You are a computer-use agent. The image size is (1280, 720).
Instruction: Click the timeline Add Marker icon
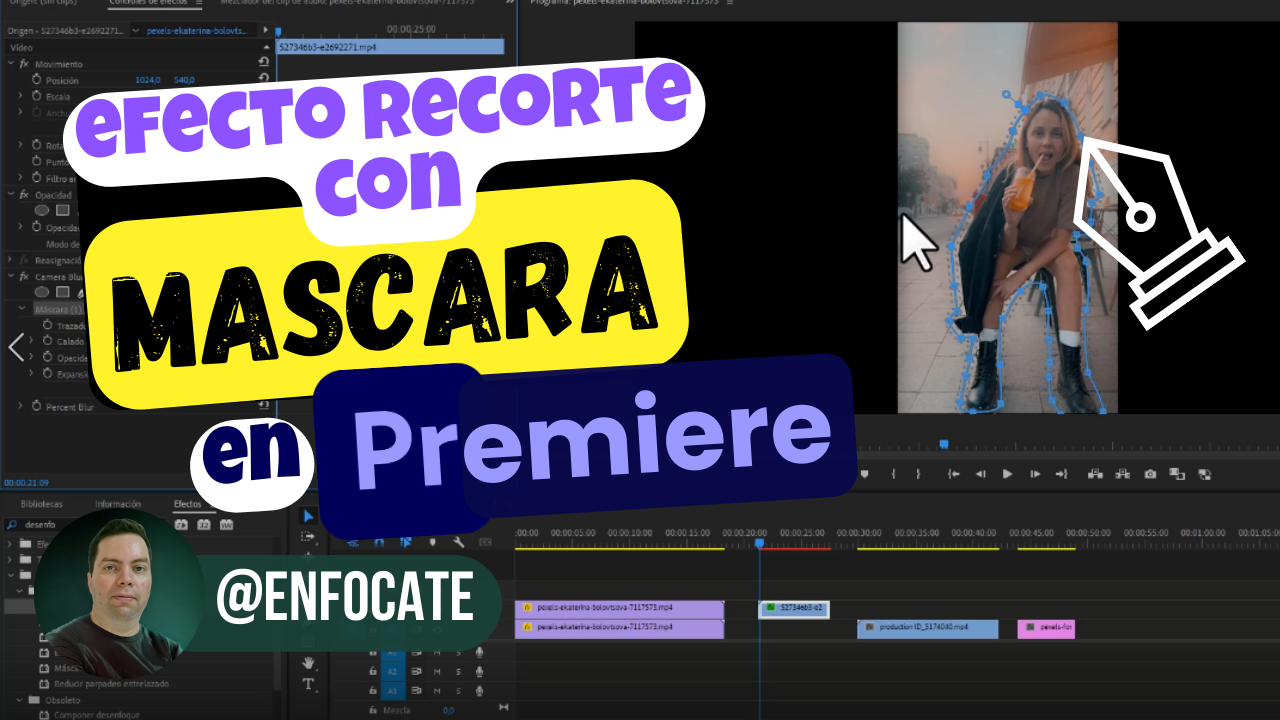point(432,542)
